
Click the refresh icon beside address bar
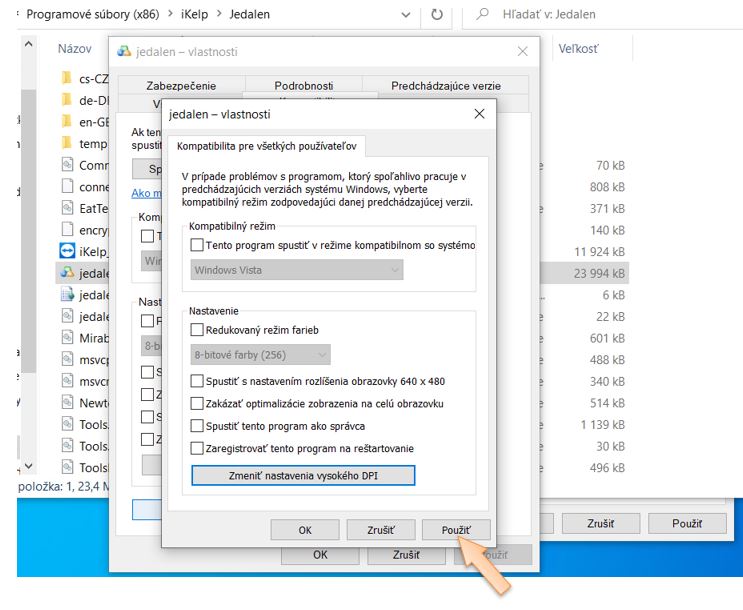437,16
